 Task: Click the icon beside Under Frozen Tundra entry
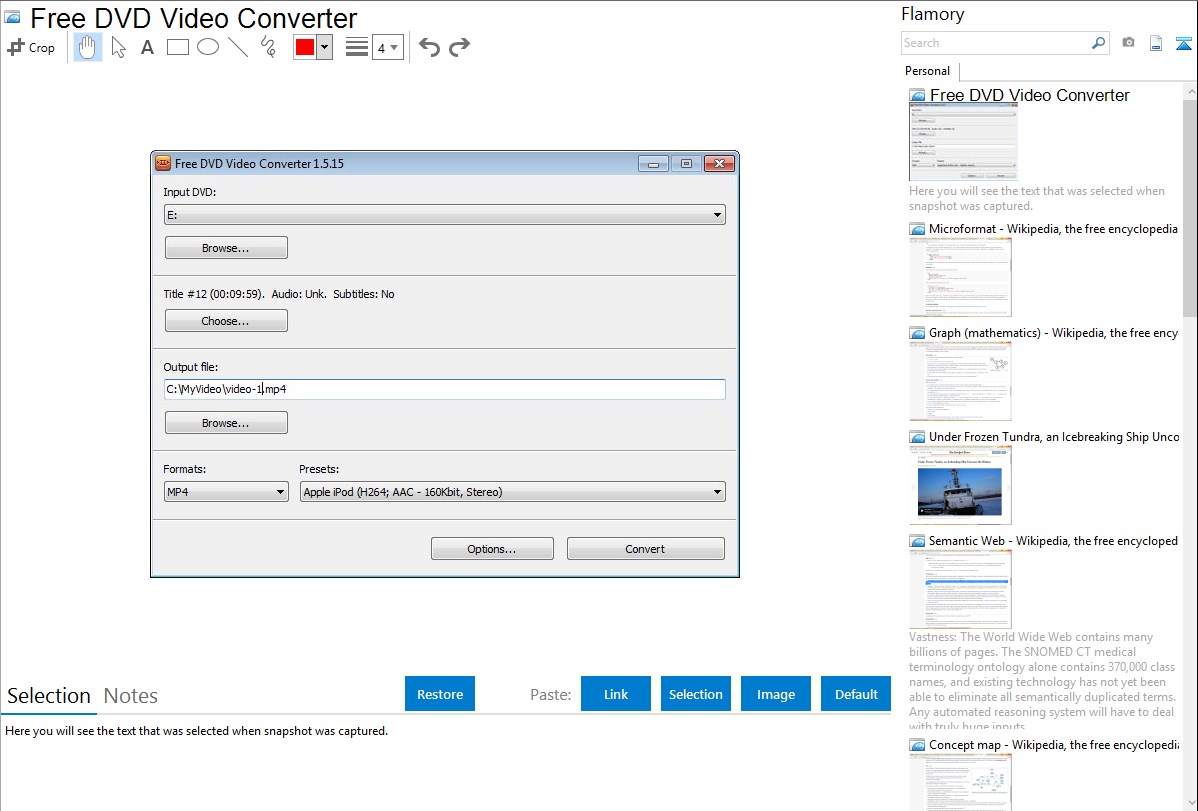coord(917,437)
